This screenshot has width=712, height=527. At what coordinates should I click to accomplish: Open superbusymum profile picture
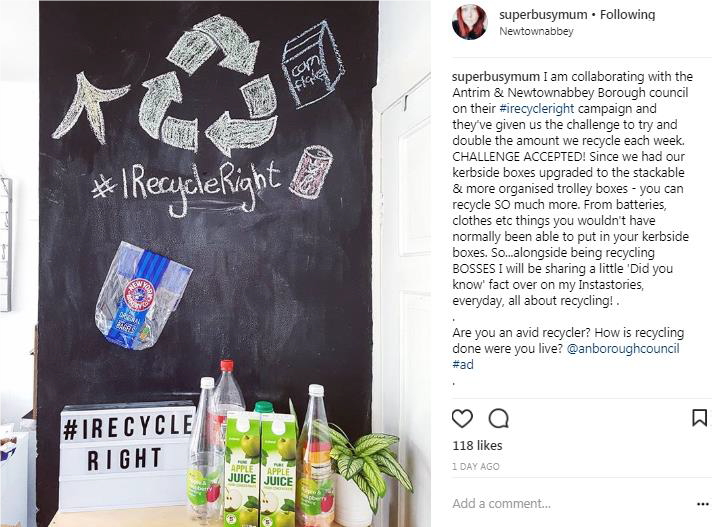(x=470, y=22)
